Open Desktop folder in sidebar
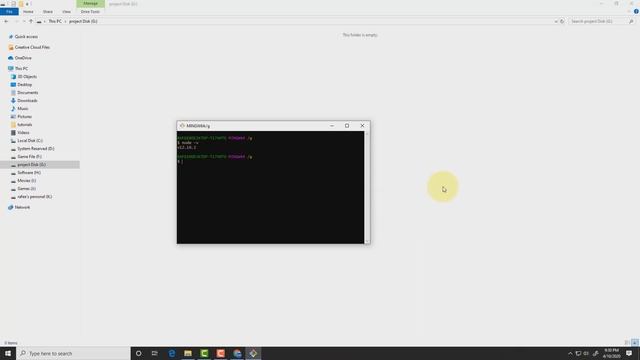 click(24, 84)
